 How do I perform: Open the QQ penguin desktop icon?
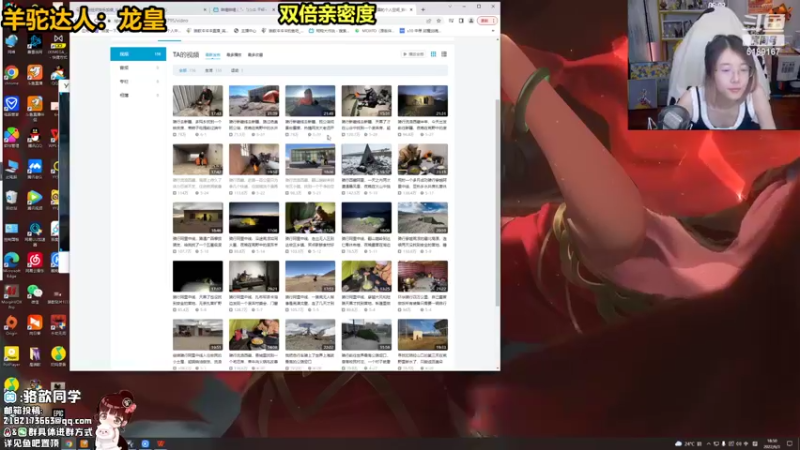click(x=35, y=136)
